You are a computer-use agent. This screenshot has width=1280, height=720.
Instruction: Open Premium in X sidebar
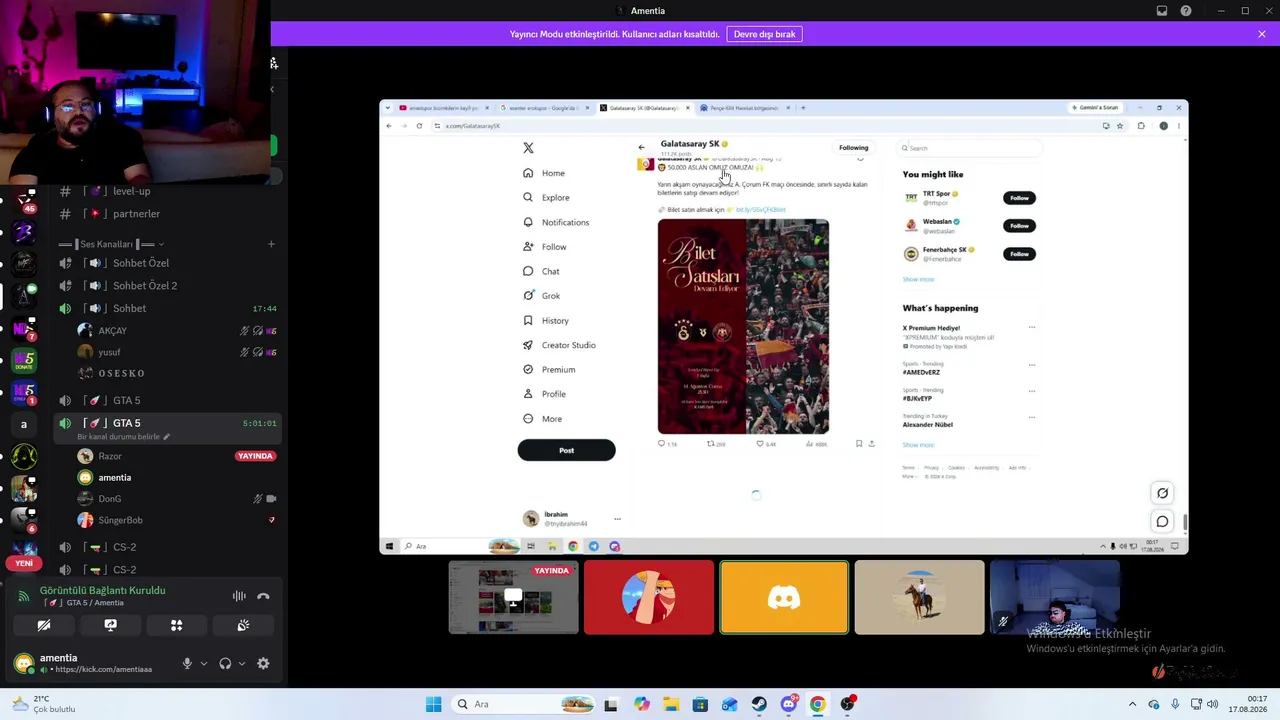pyautogui.click(x=549, y=370)
